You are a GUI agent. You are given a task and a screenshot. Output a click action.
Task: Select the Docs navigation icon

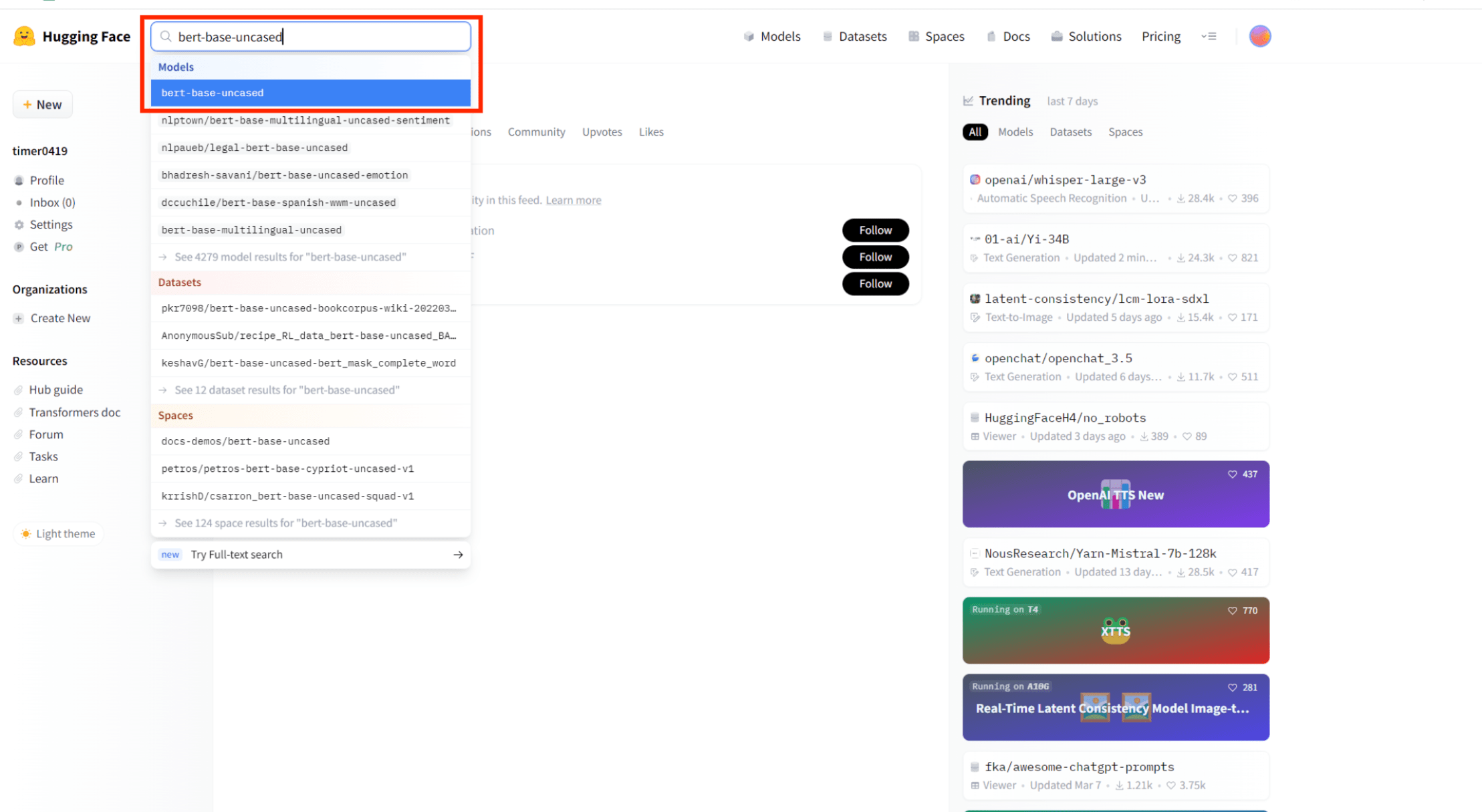[991, 36]
